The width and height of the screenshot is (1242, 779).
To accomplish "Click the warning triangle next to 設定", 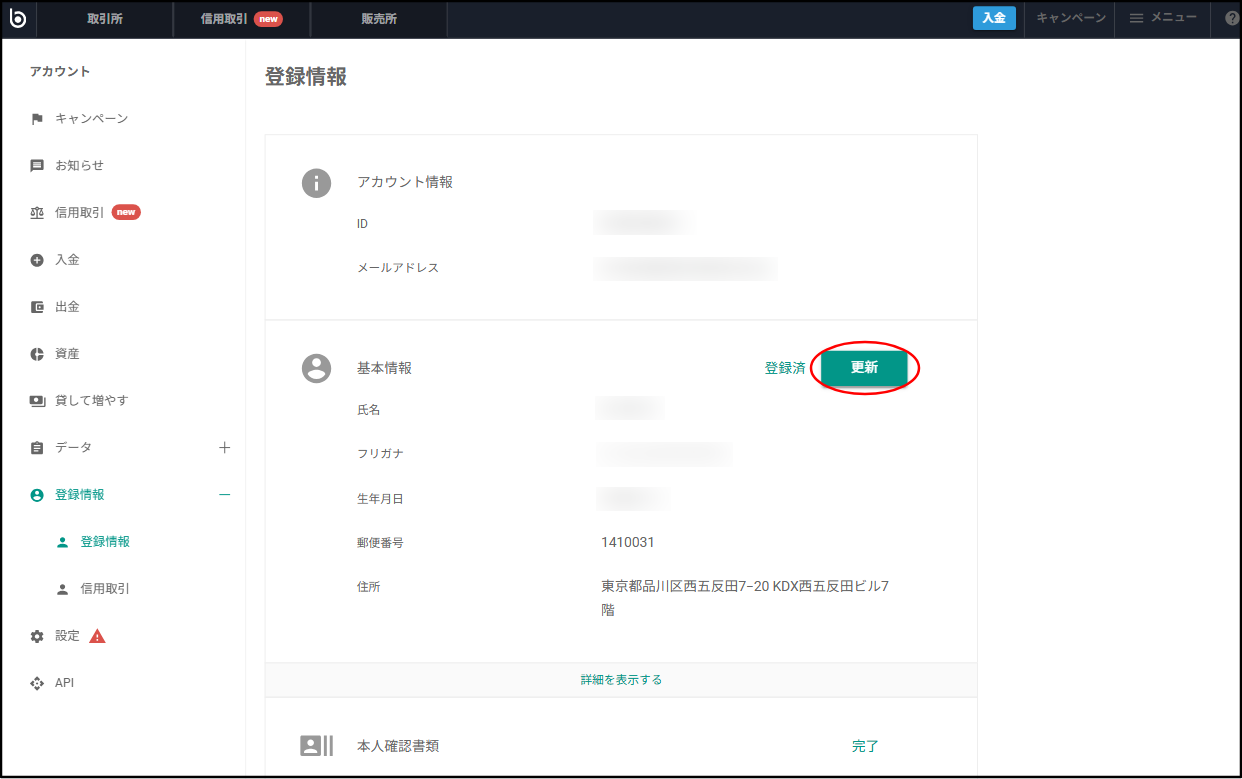I will (97, 635).
